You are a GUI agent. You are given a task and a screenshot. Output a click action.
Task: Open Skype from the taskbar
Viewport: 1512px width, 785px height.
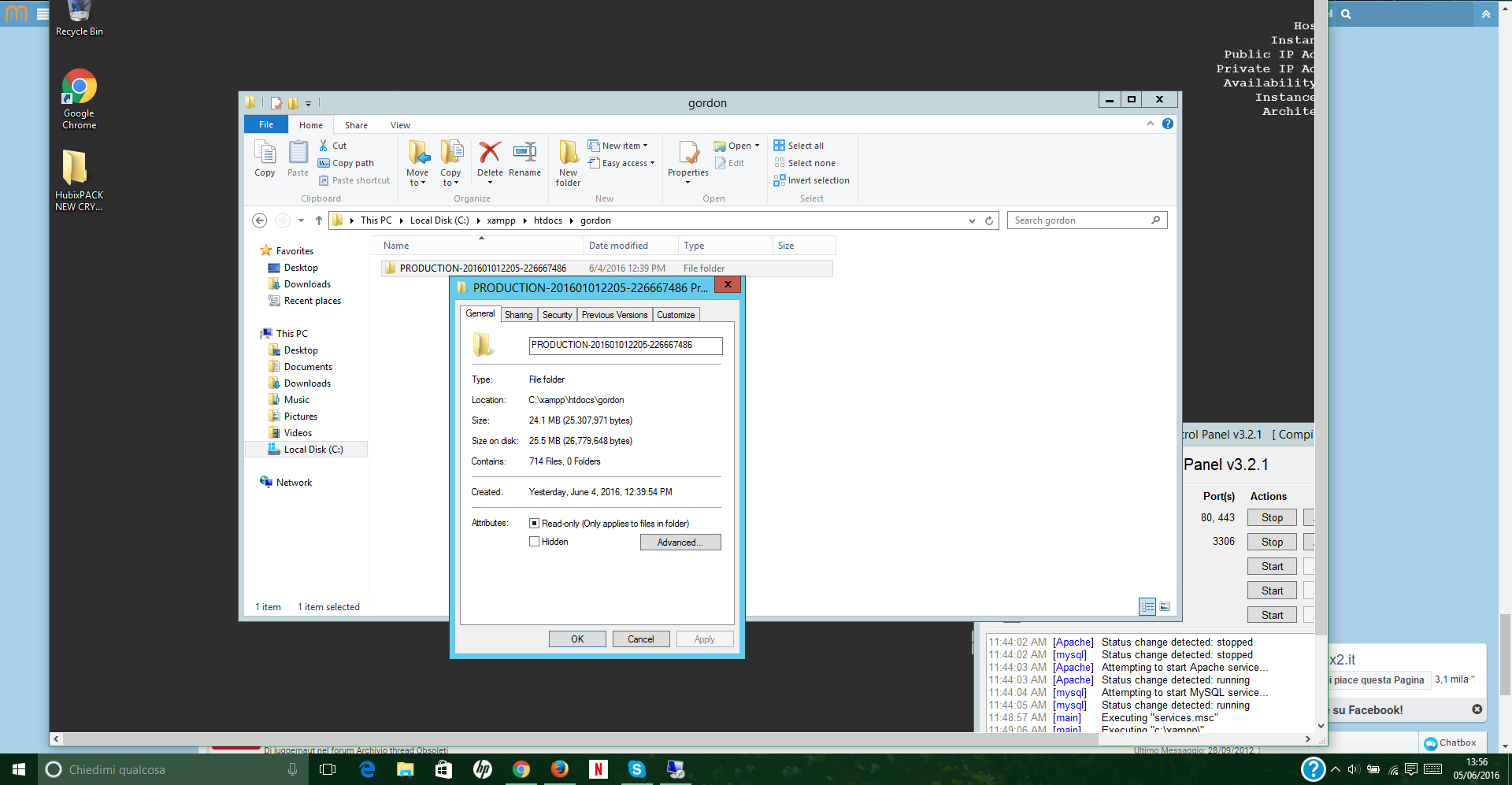point(637,769)
